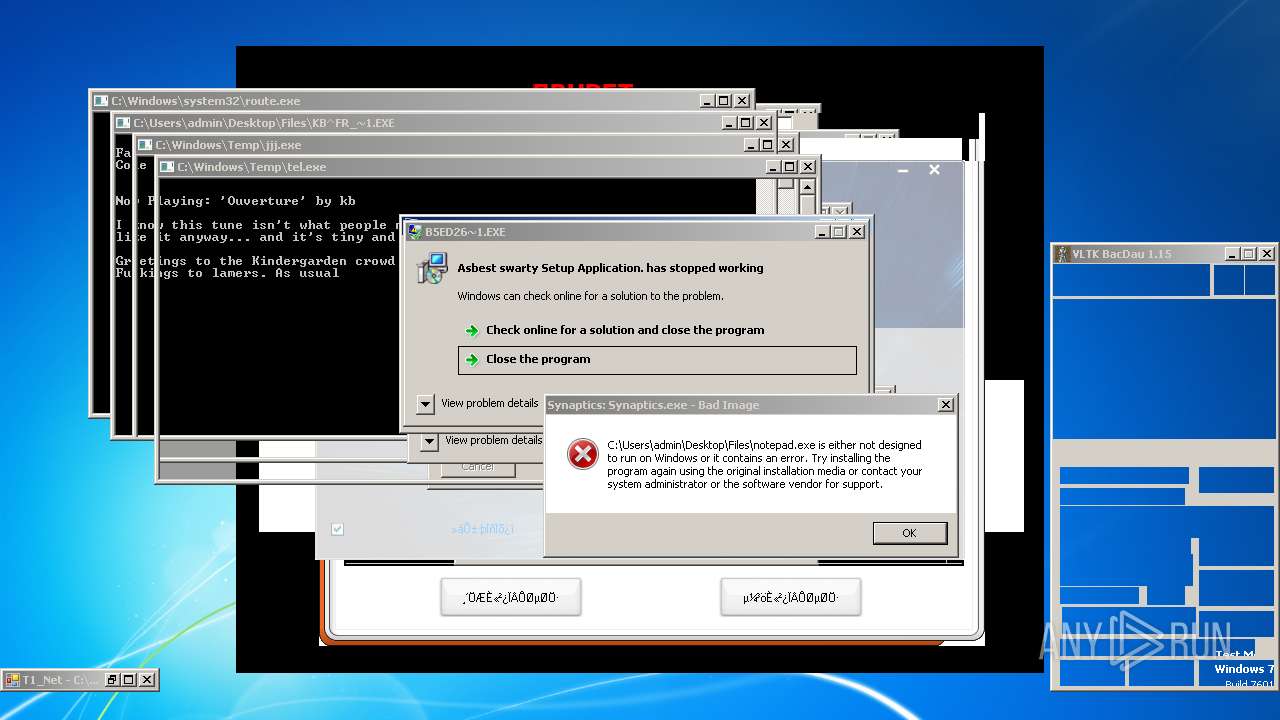Select 'Check online for a solution and close the program'
1280x720 pixels.
(625, 330)
